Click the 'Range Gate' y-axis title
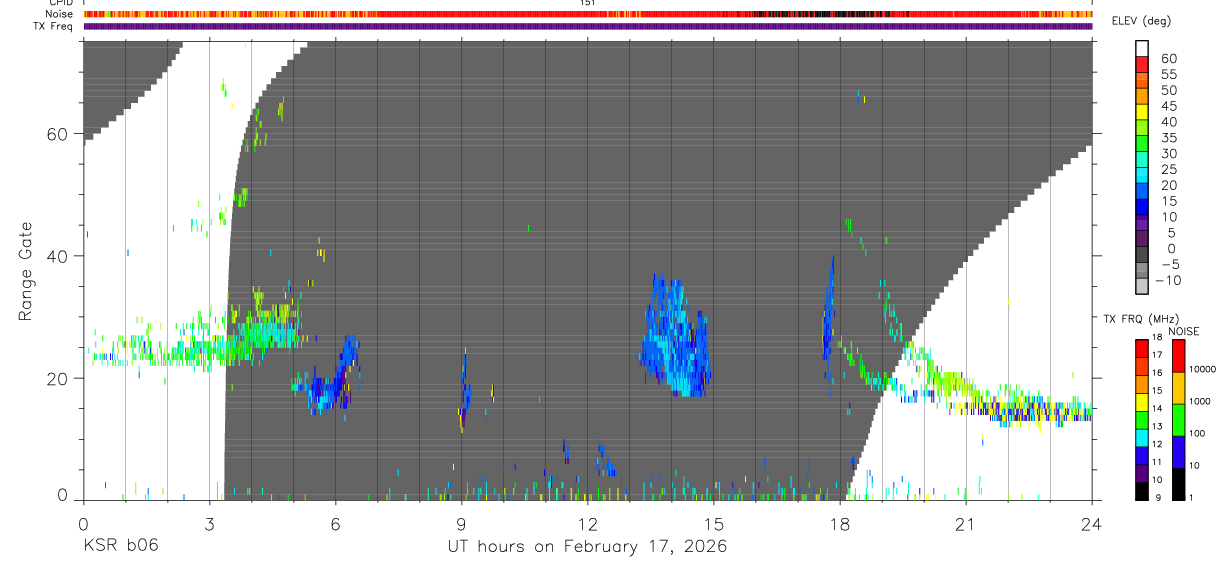 click(x=26, y=271)
